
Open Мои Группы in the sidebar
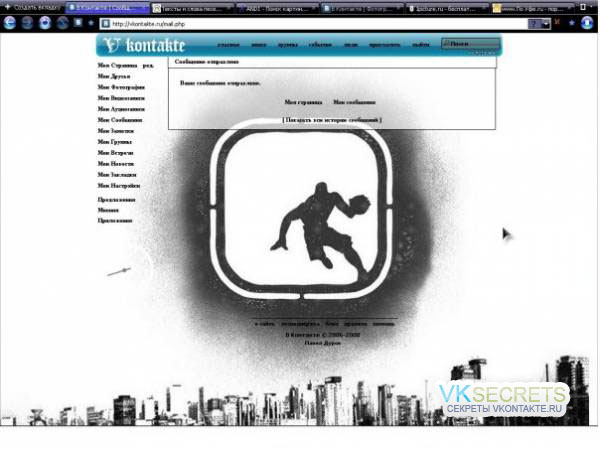(115, 142)
